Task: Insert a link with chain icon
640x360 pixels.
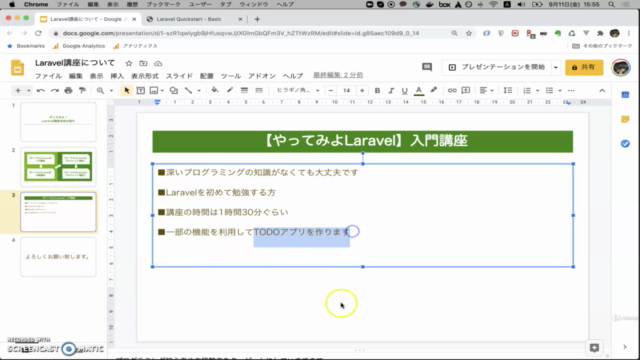Action: [x=452, y=91]
